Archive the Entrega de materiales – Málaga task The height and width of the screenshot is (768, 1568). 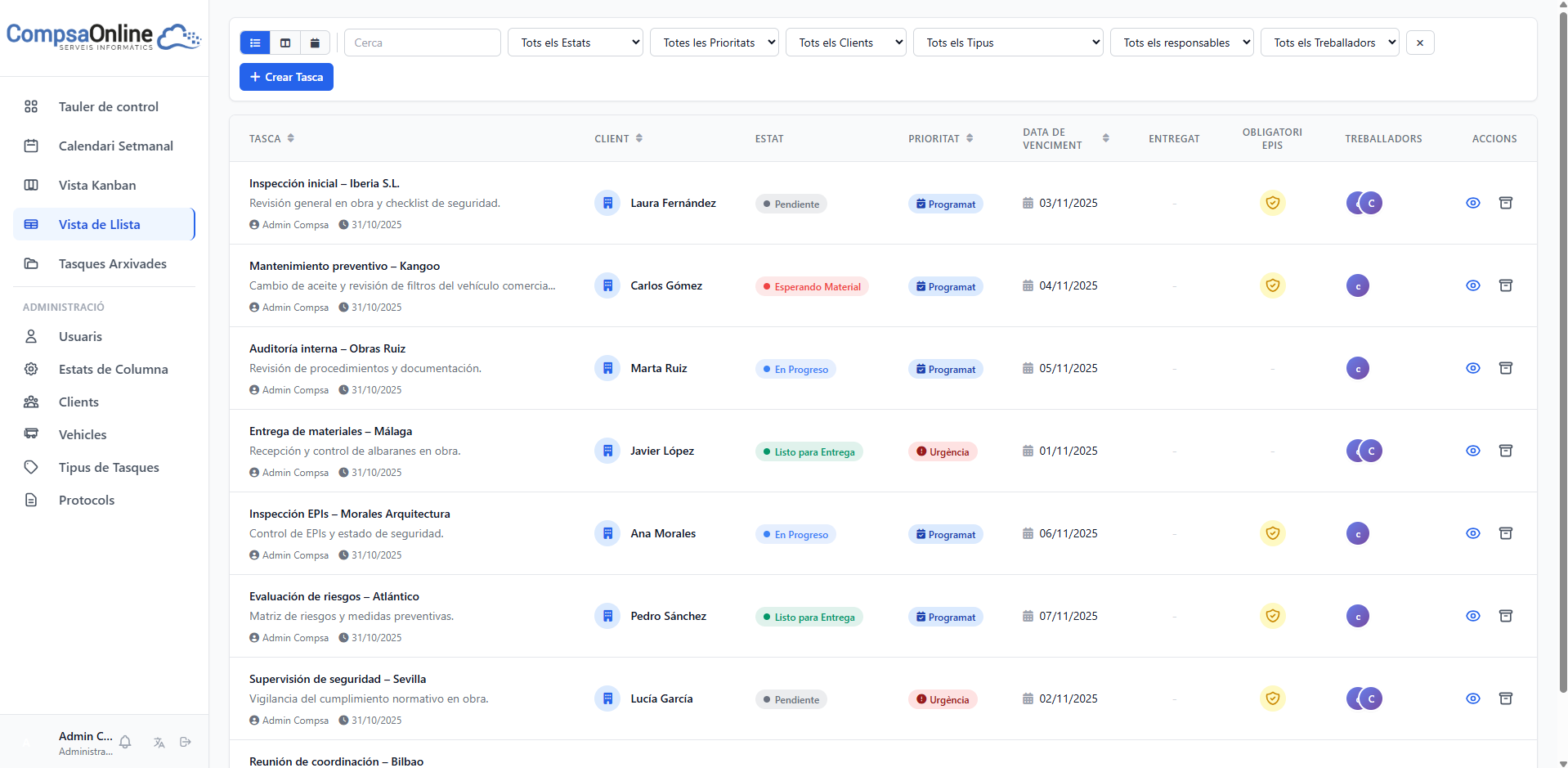[1506, 451]
